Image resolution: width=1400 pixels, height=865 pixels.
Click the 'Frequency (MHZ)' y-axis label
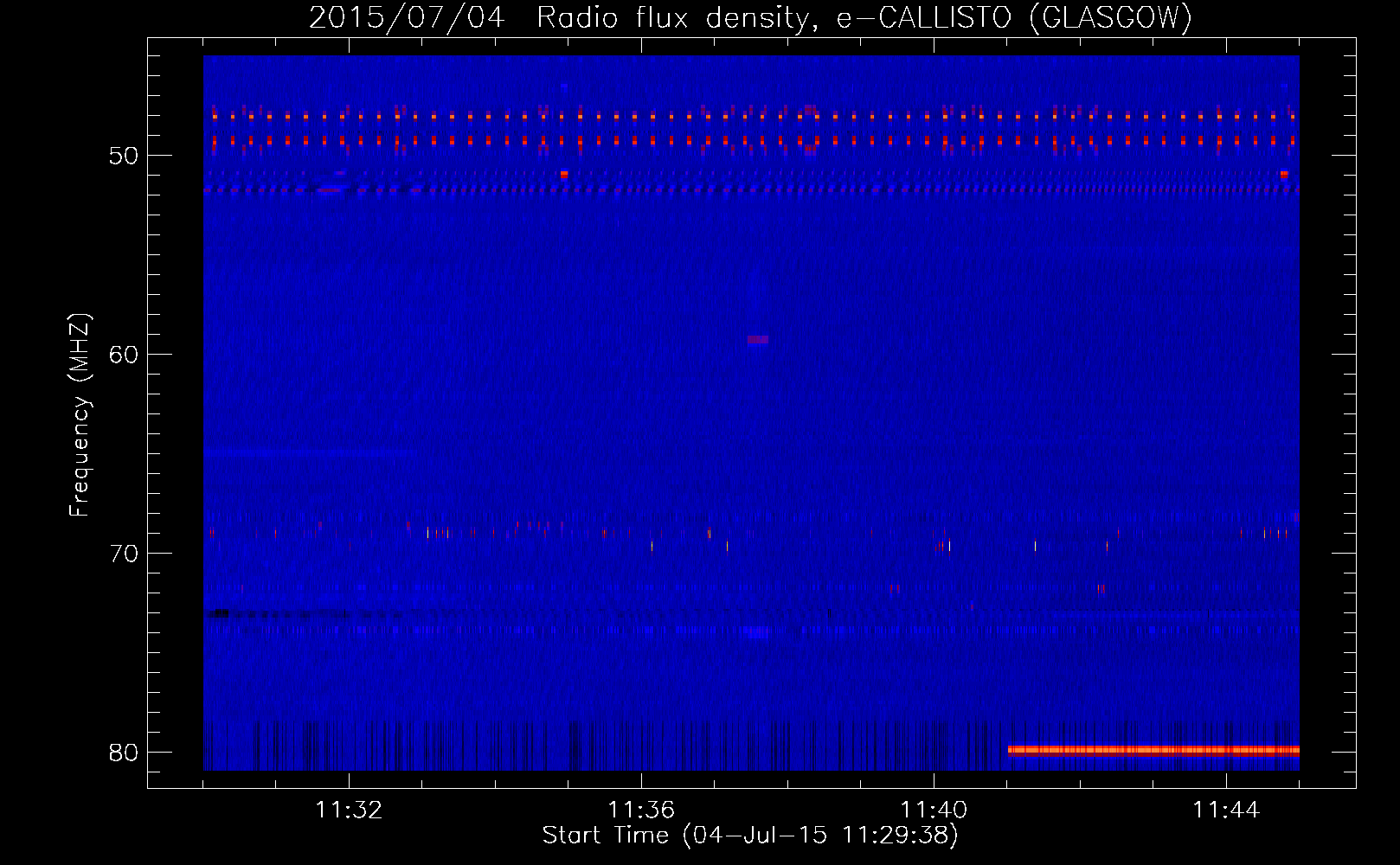[80, 415]
